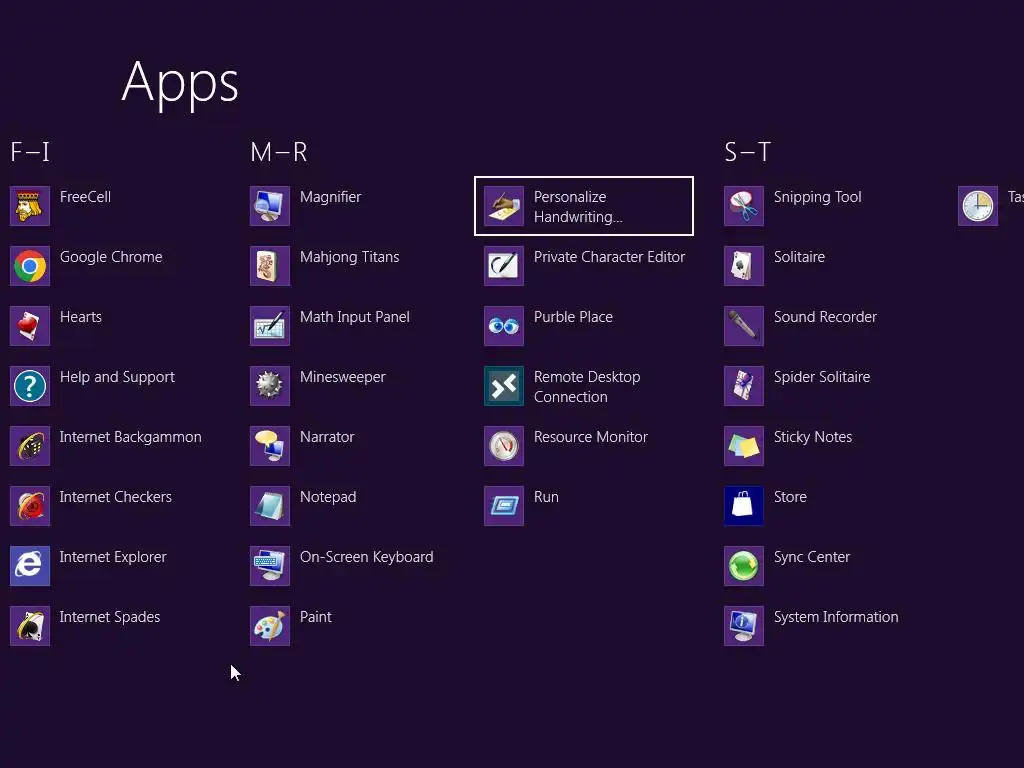Open the Notepad icon
The width and height of the screenshot is (1024, 768).
[x=270, y=506]
